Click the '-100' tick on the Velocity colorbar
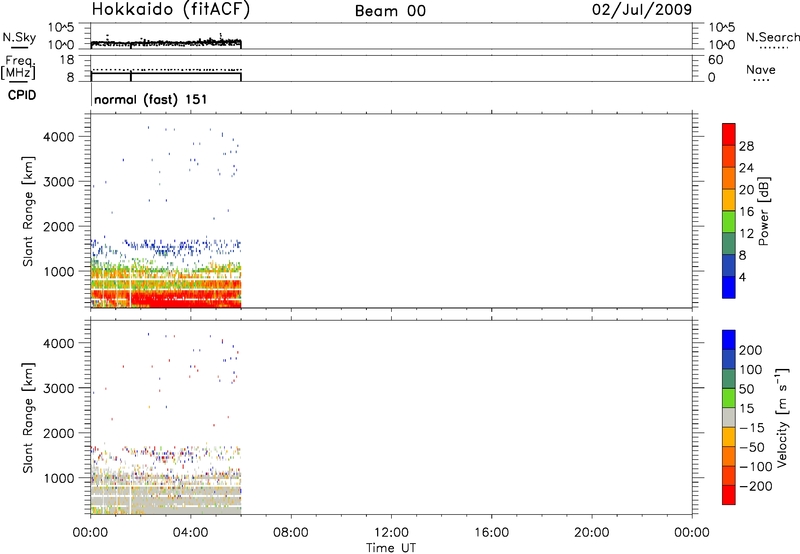 pyautogui.click(x=756, y=467)
